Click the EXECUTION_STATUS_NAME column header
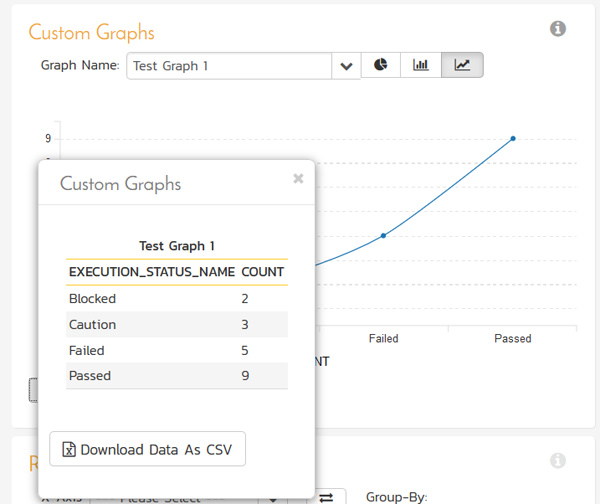 tap(151, 272)
